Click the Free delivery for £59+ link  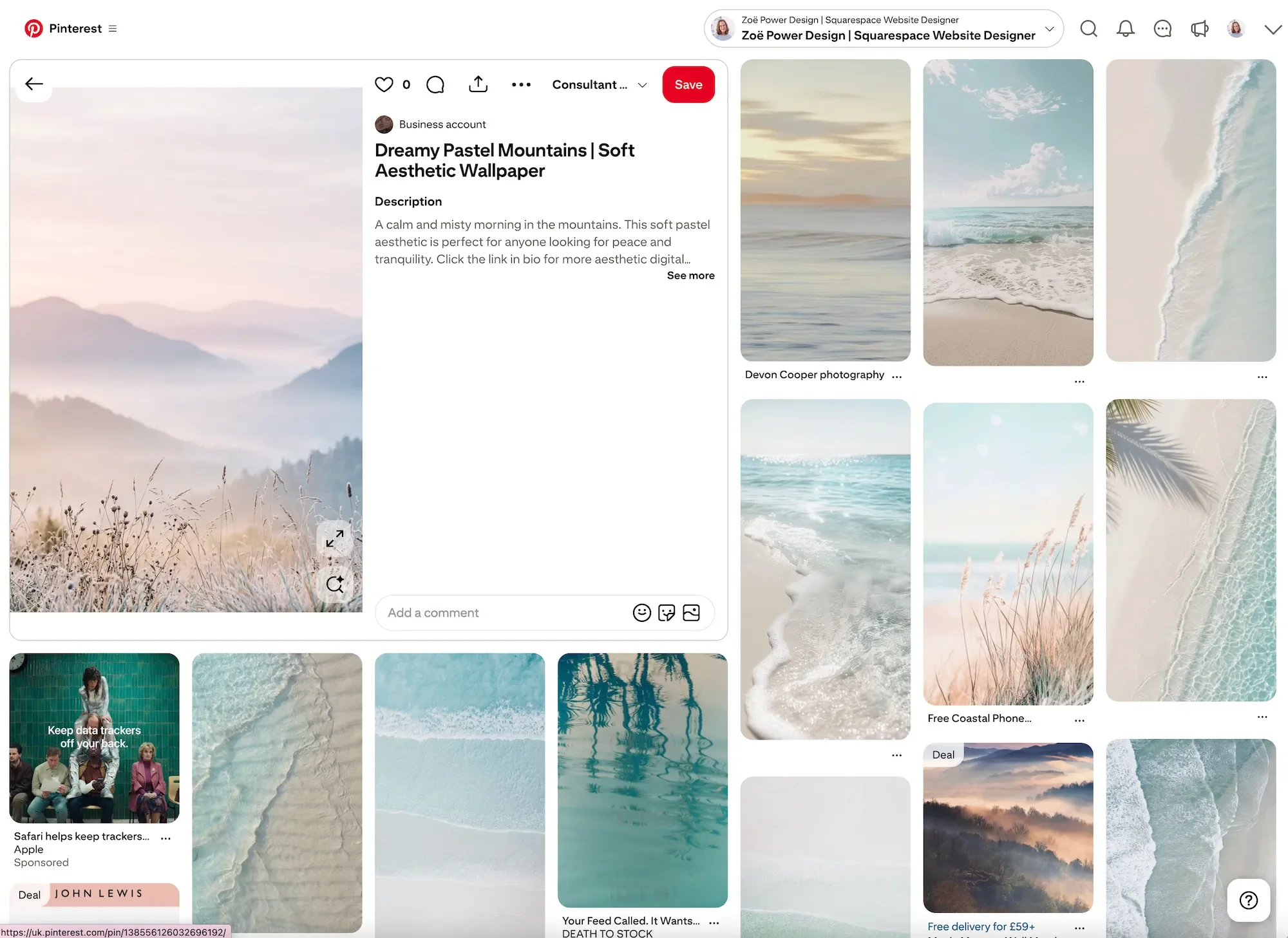coord(981,927)
